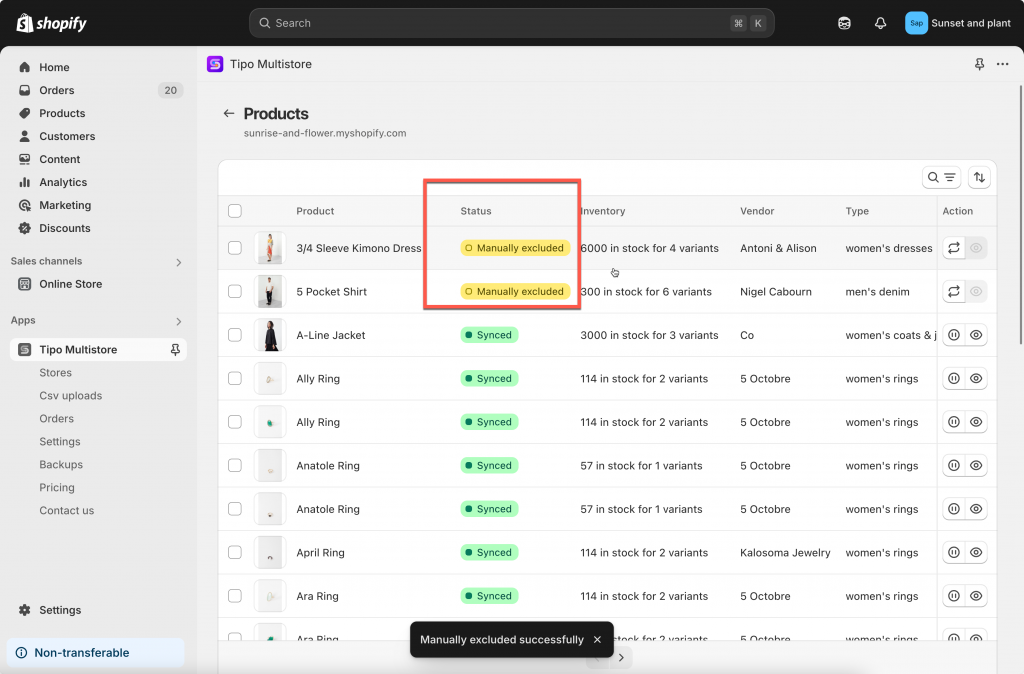Image resolution: width=1024 pixels, height=674 pixels.
Task: Click the page vertical scrollbar
Action: [1021, 215]
